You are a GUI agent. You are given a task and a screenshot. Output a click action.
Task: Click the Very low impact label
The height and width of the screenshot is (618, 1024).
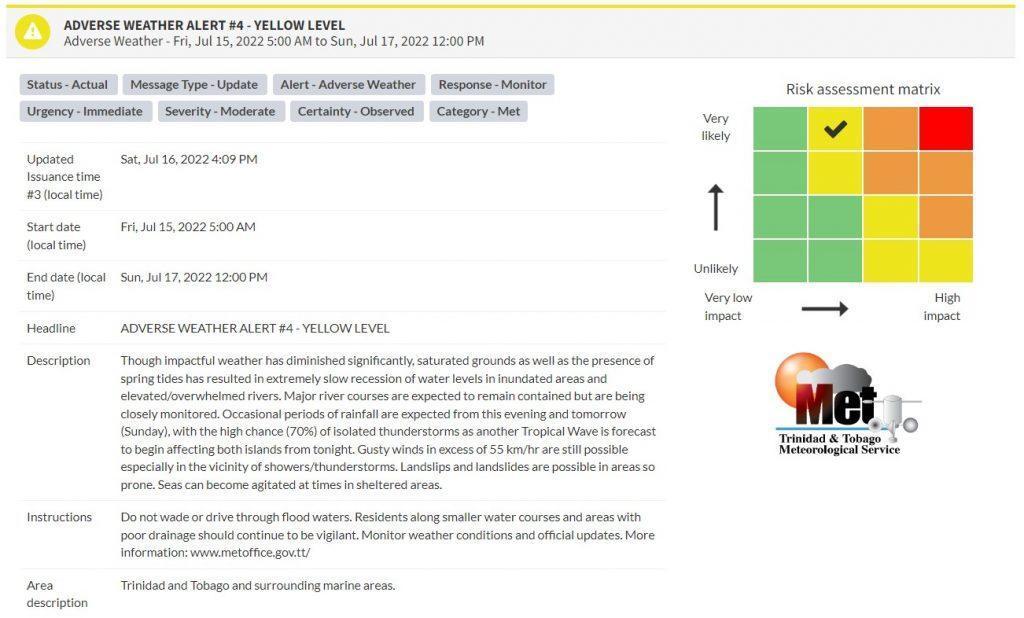pyautogui.click(x=728, y=306)
